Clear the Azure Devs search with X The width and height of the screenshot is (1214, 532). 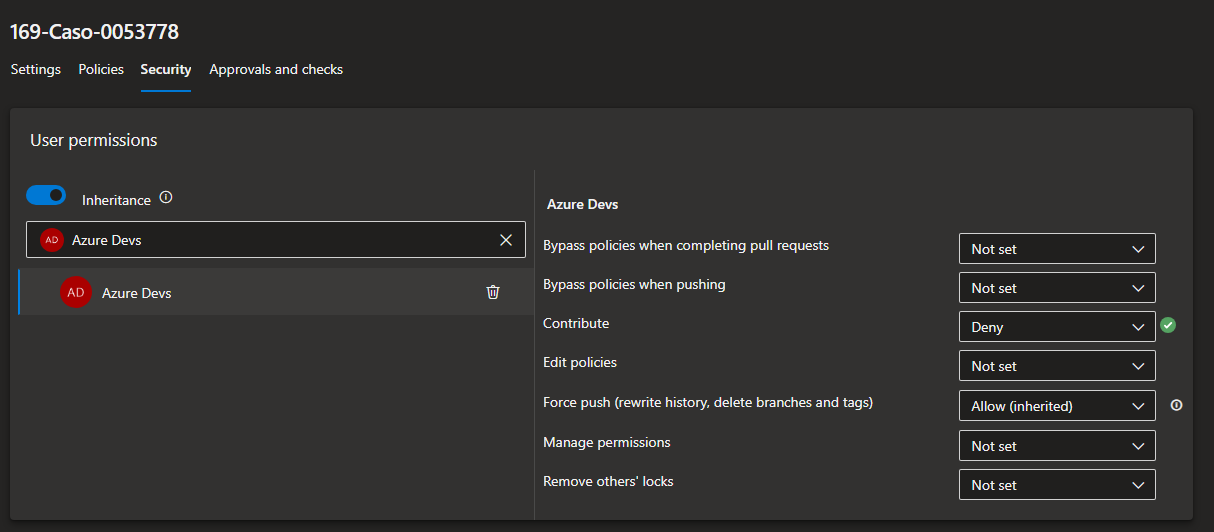click(x=505, y=240)
